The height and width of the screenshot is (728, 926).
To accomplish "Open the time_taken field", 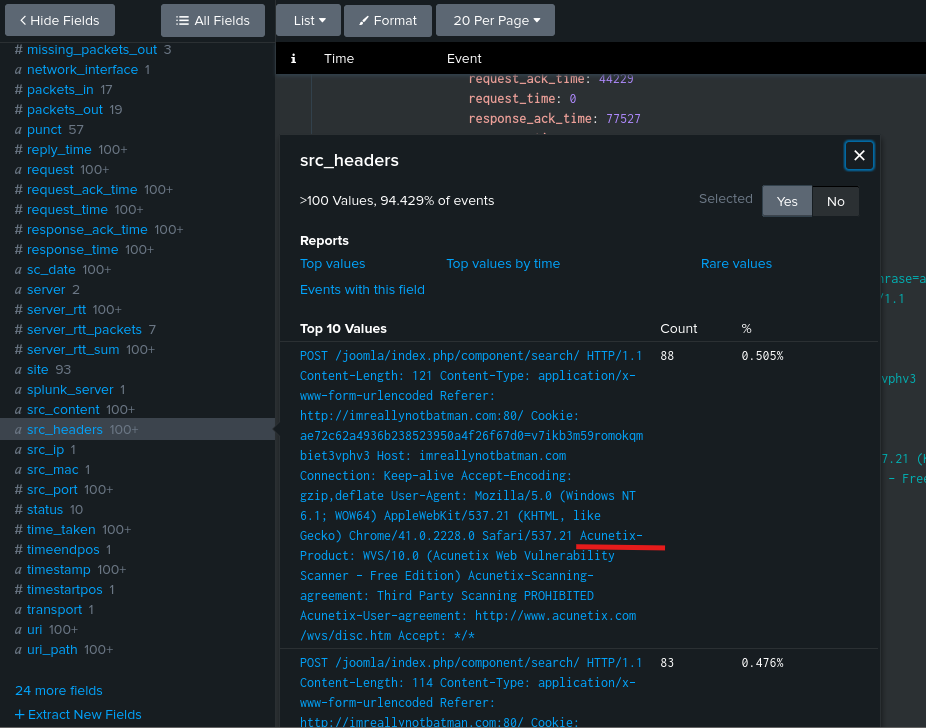I will 61,530.
